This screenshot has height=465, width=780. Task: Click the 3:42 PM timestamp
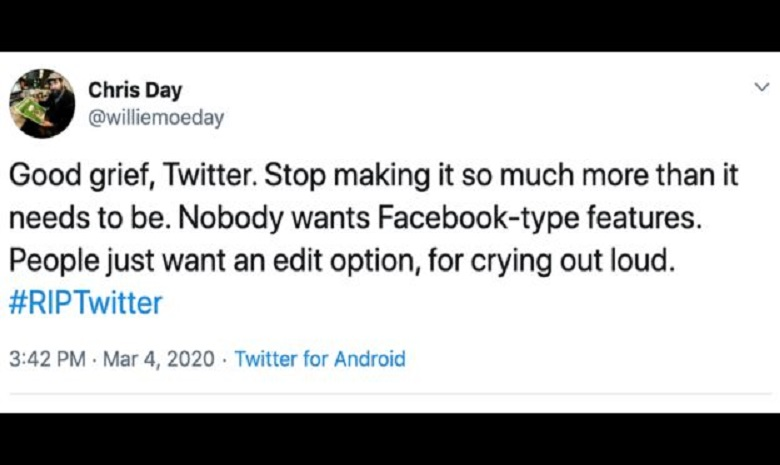(x=46, y=359)
